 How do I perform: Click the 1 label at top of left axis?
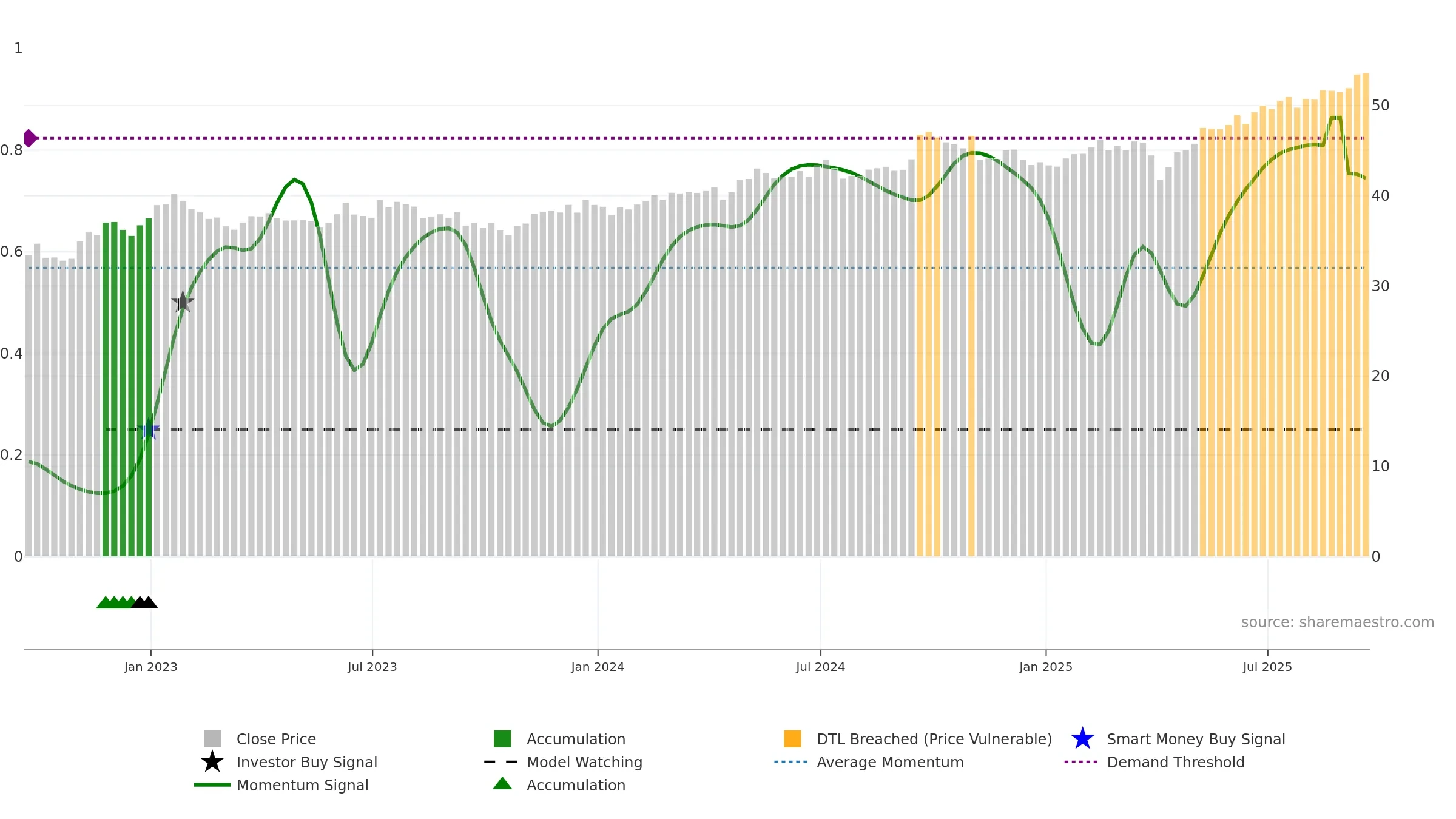pos(18,49)
